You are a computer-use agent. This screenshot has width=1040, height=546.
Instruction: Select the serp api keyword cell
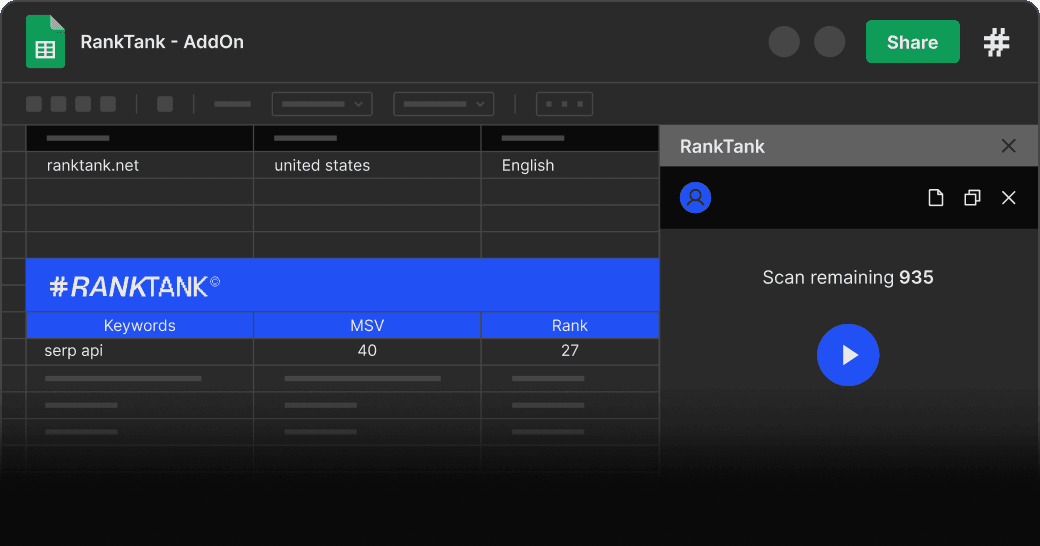tap(140, 351)
